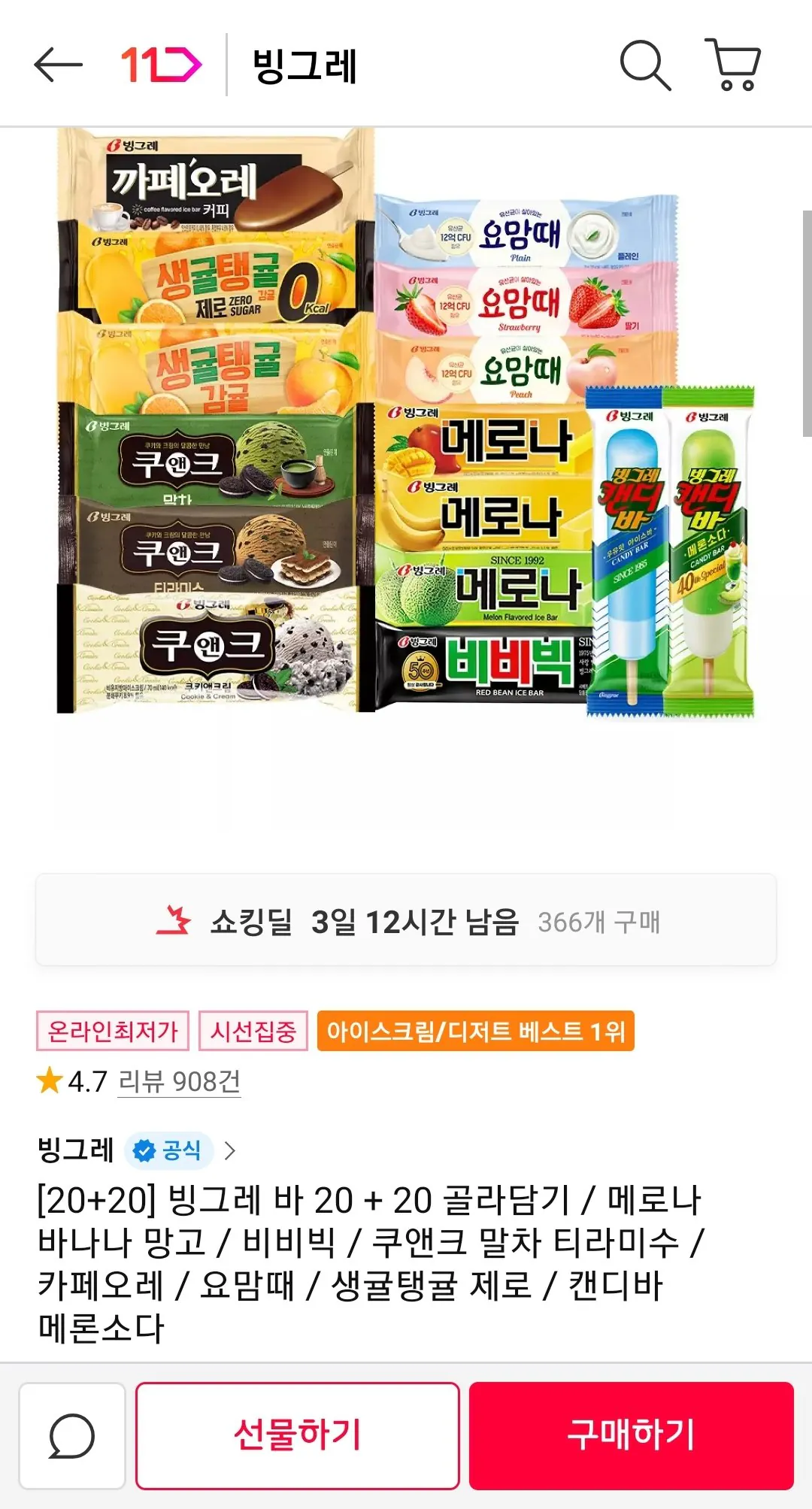Open the search magnifier icon

645,65
